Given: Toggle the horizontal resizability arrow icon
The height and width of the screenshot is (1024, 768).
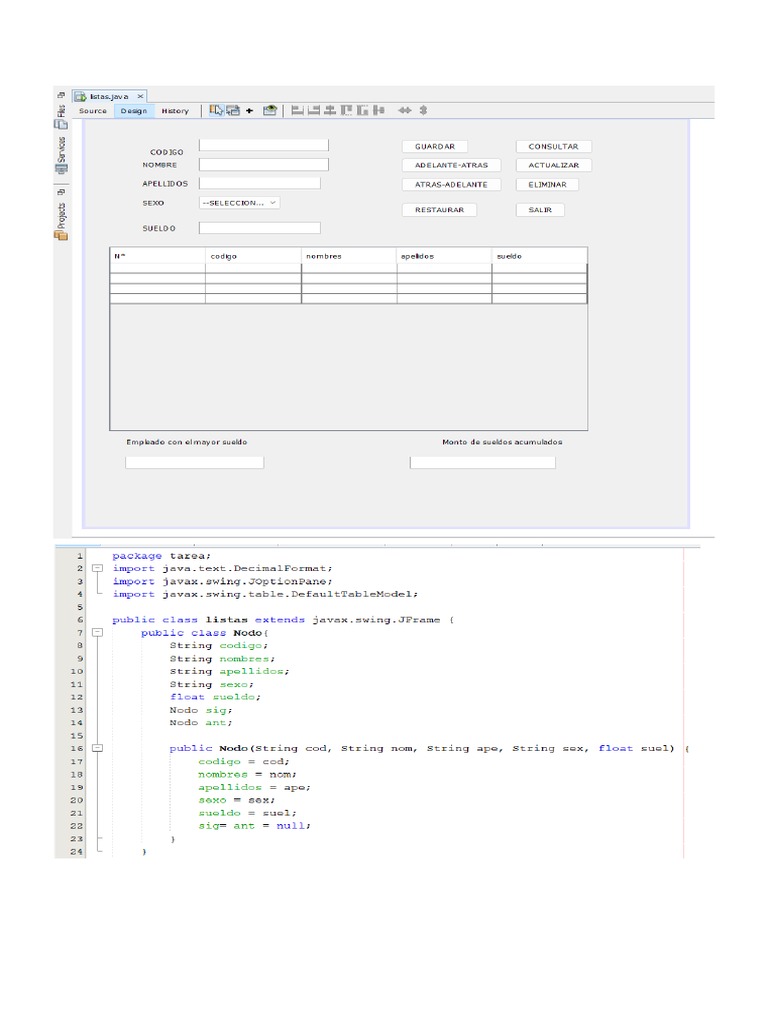Looking at the screenshot, I should [x=406, y=111].
